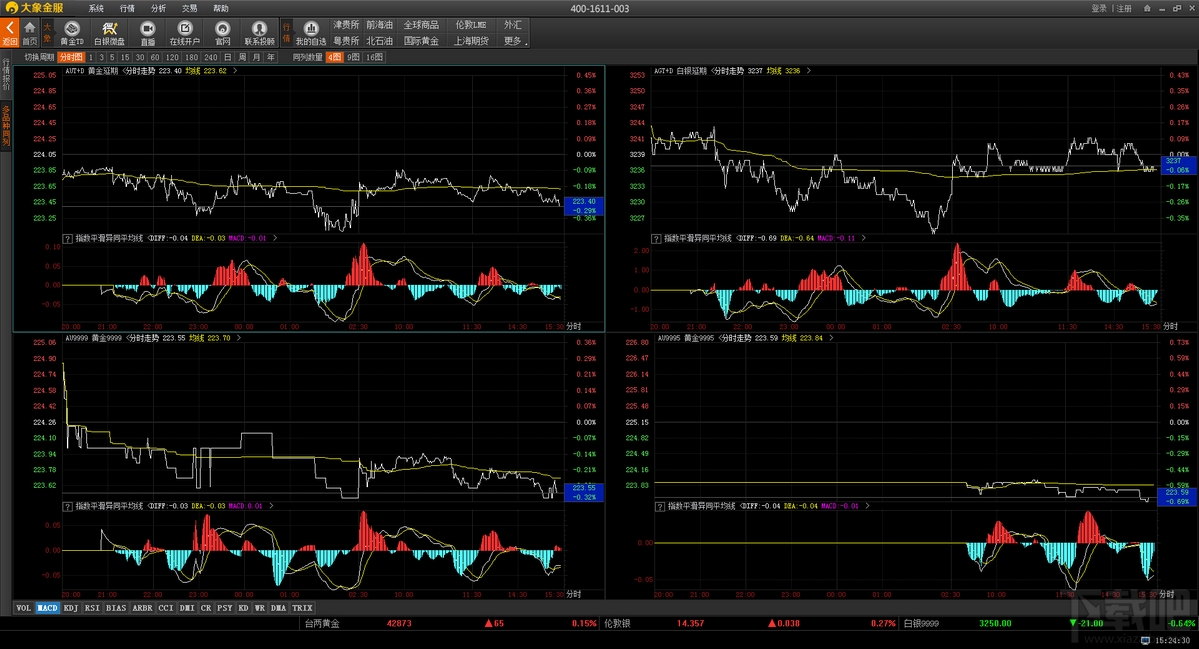Choose the 16图 layout option
1199x649 pixels.
coord(374,57)
